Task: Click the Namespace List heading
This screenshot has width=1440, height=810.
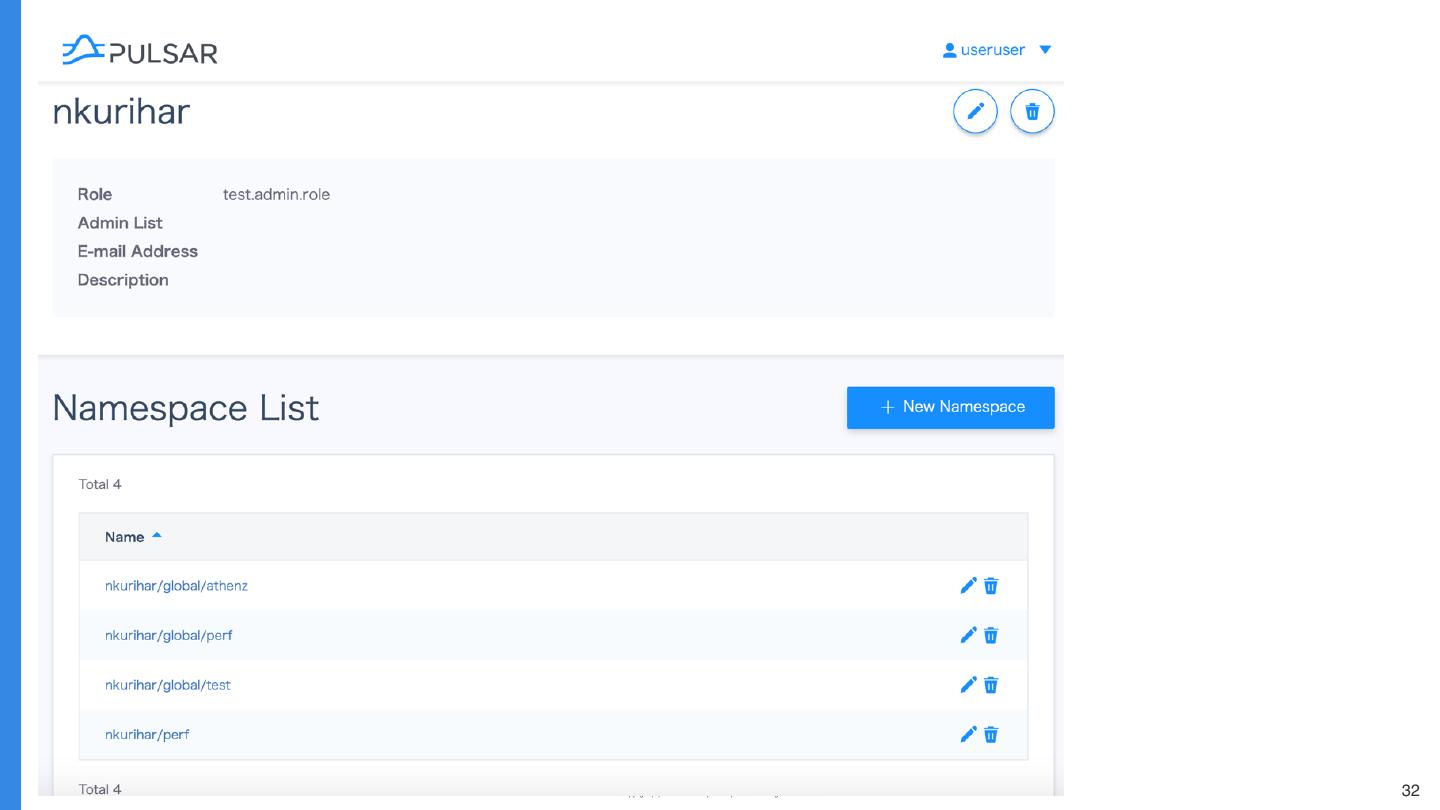Action: point(186,408)
